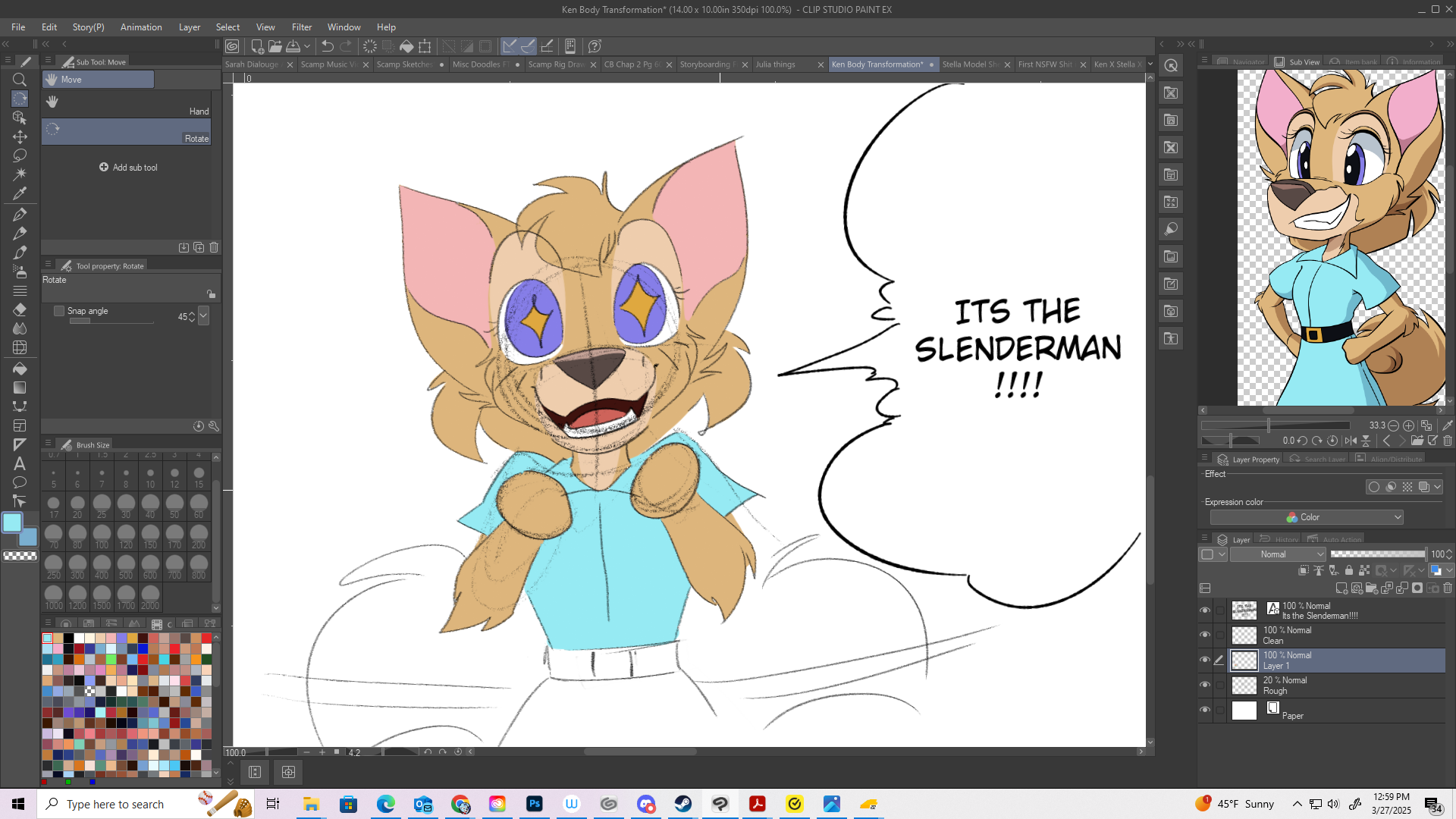Click the Undo arrow in command bar
Image resolution: width=1456 pixels, height=819 pixels.
pyautogui.click(x=328, y=46)
